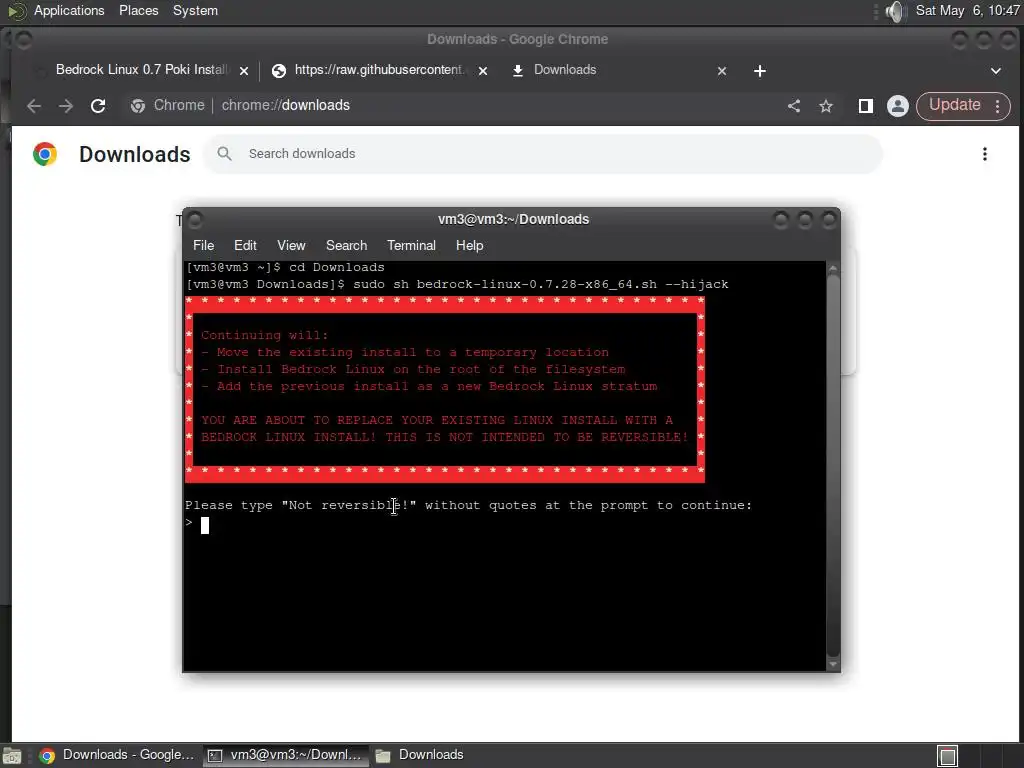
Task: Close the raw.githubusercontent tab
Action: pyautogui.click(x=483, y=71)
